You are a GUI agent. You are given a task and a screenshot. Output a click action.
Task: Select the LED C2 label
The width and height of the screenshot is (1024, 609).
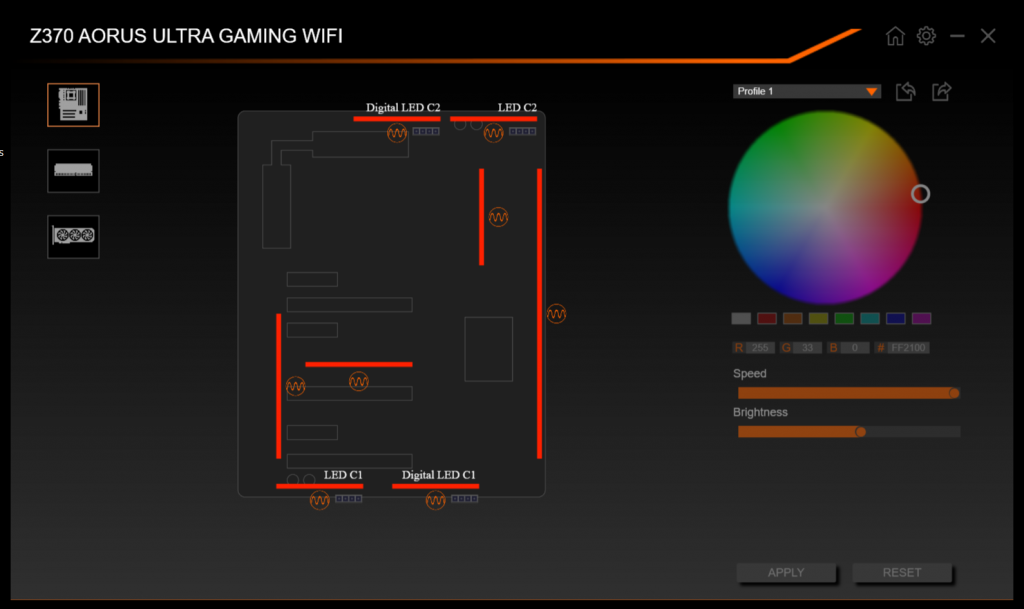pos(517,108)
